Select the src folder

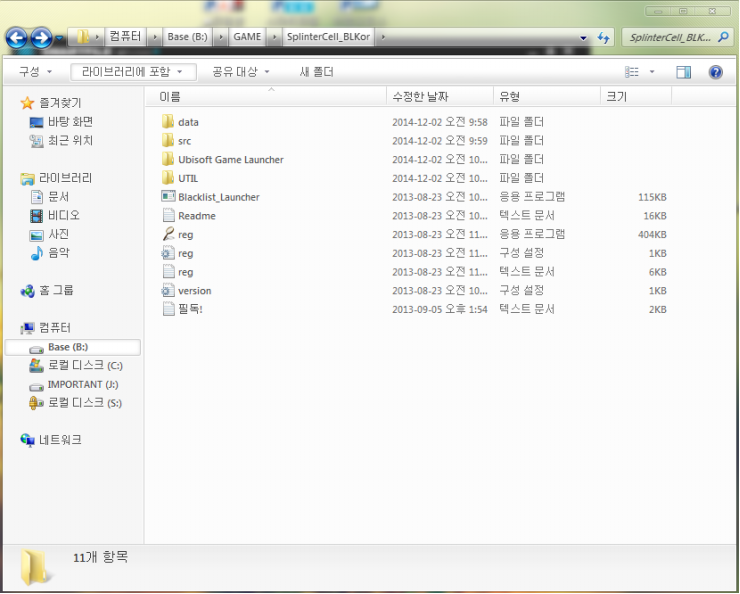[x=176, y=141]
